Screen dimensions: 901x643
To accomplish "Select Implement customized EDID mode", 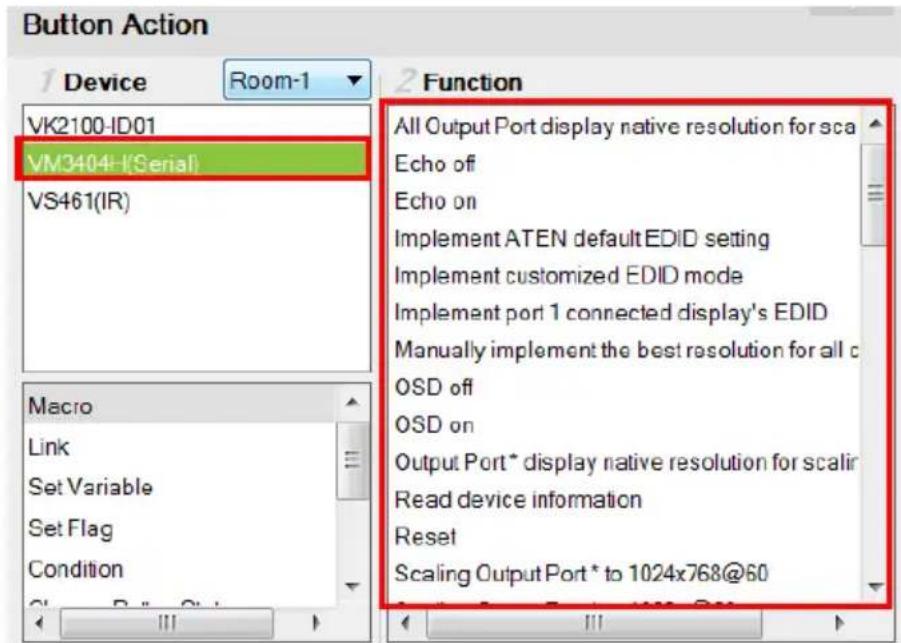I will pos(625,275).
